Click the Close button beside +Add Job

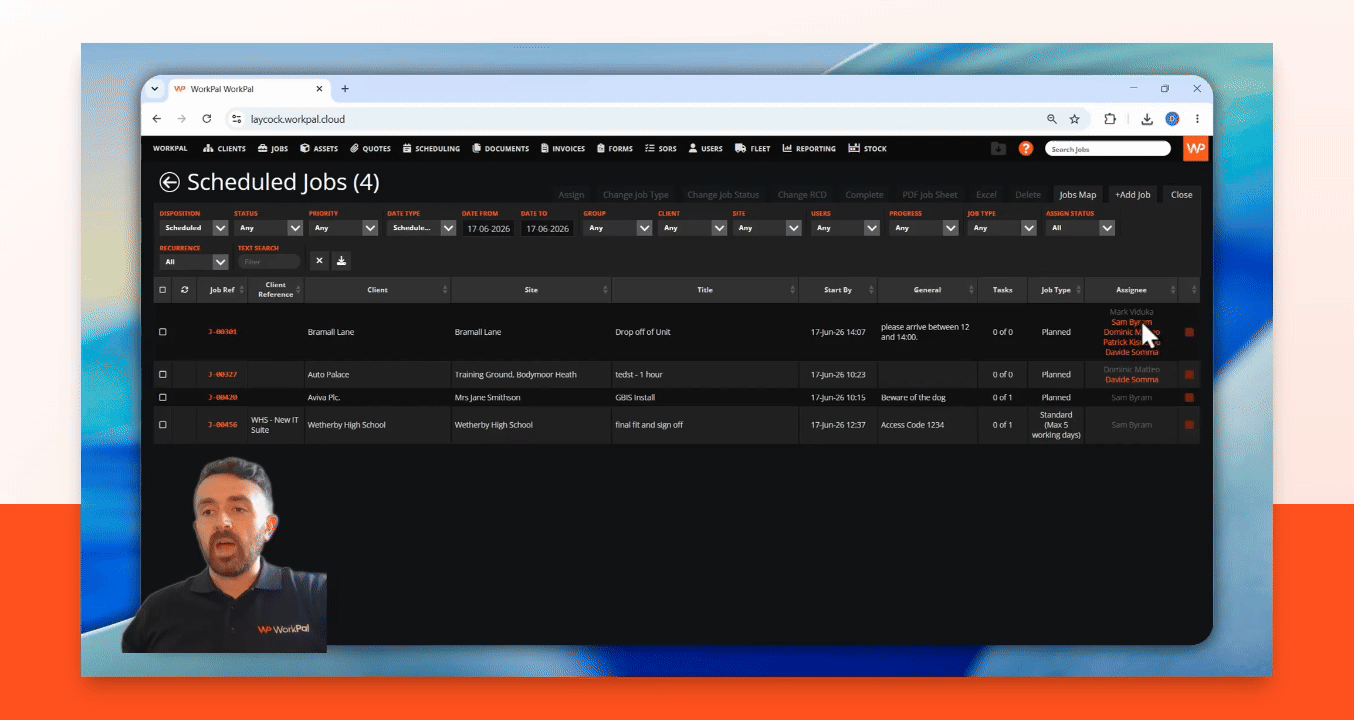tap(1182, 195)
